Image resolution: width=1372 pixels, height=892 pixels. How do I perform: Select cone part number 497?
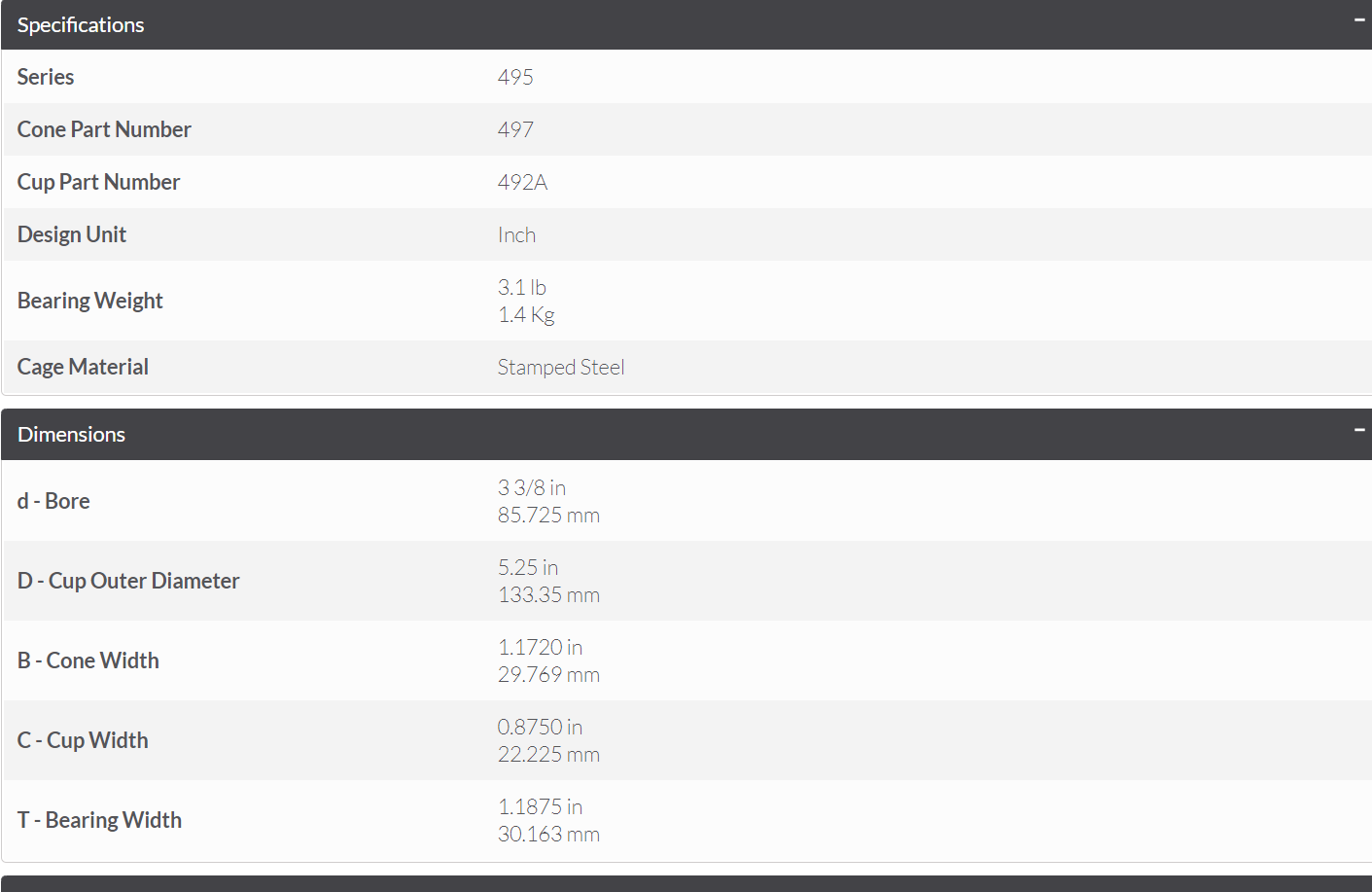pos(515,129)
